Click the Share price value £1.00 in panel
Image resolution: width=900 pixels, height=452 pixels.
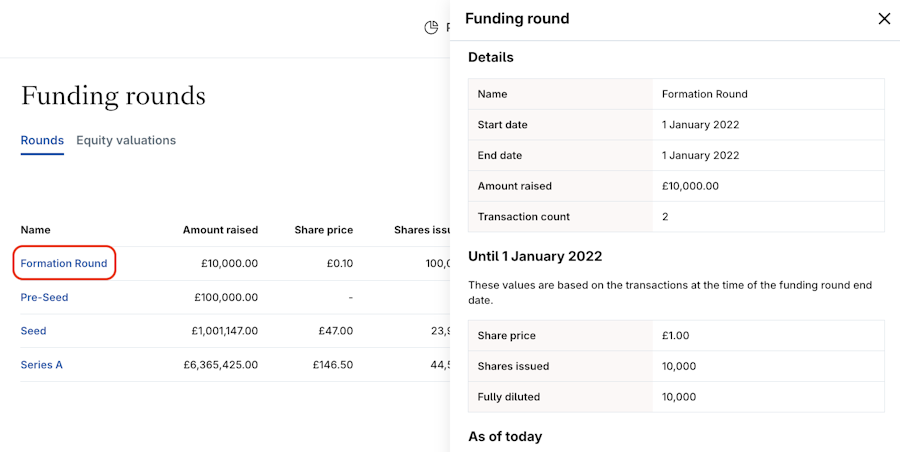pos(676,336)
